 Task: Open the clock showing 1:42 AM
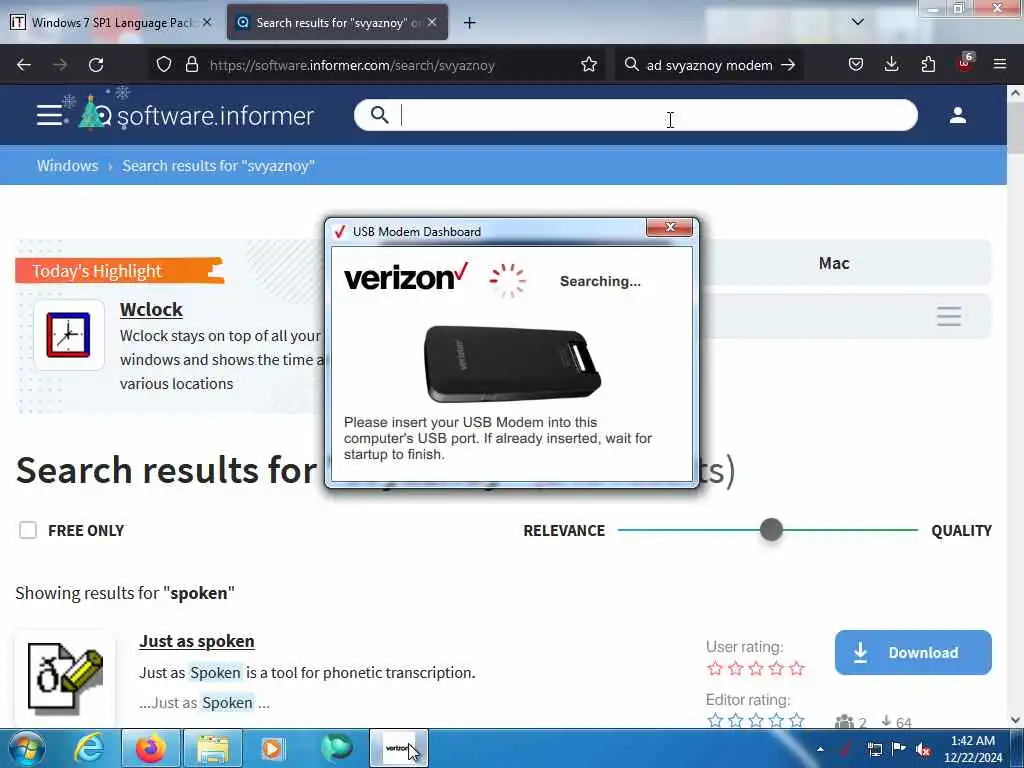pos(973,749)
